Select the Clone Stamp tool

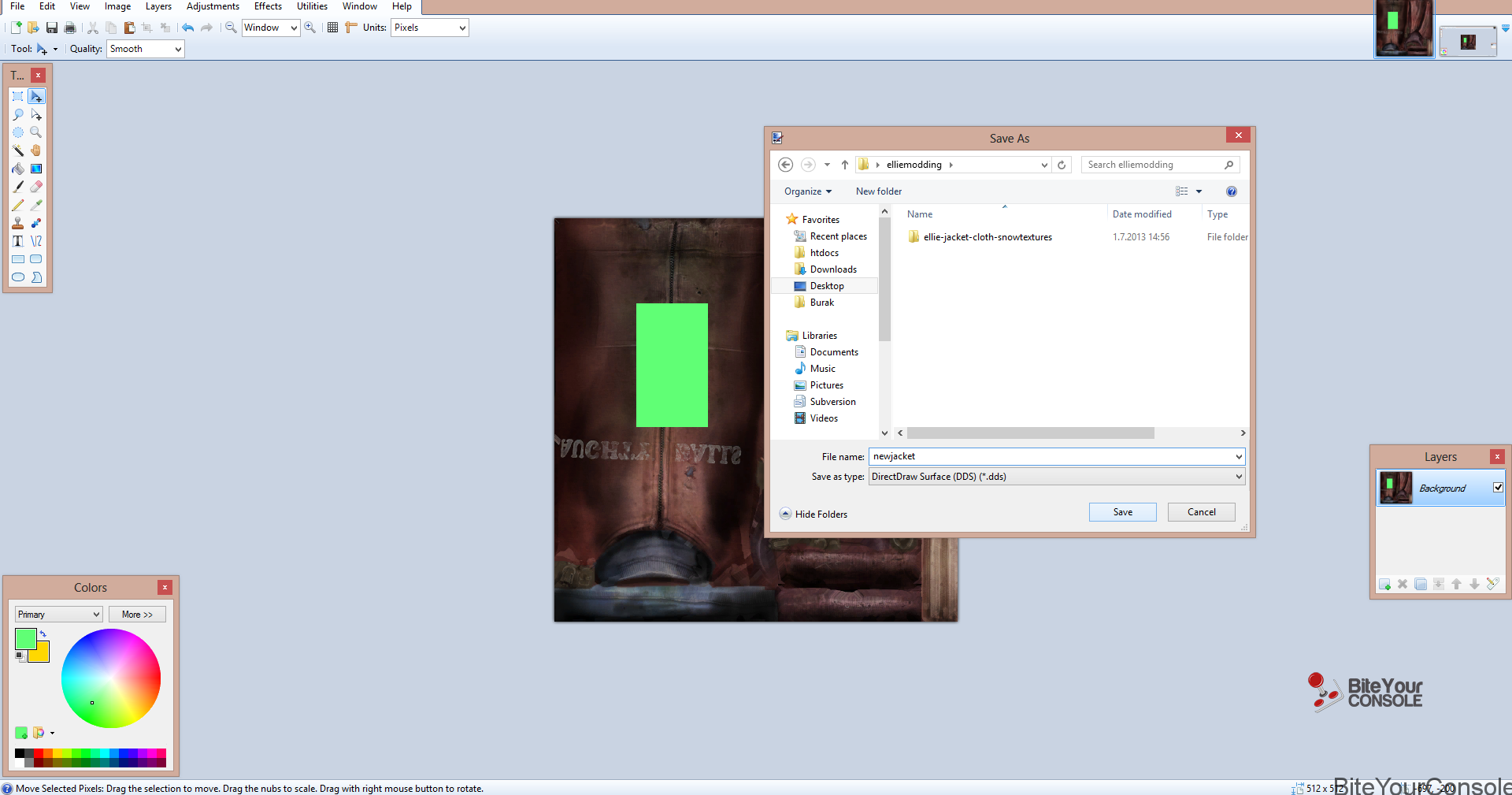(18, 223)
